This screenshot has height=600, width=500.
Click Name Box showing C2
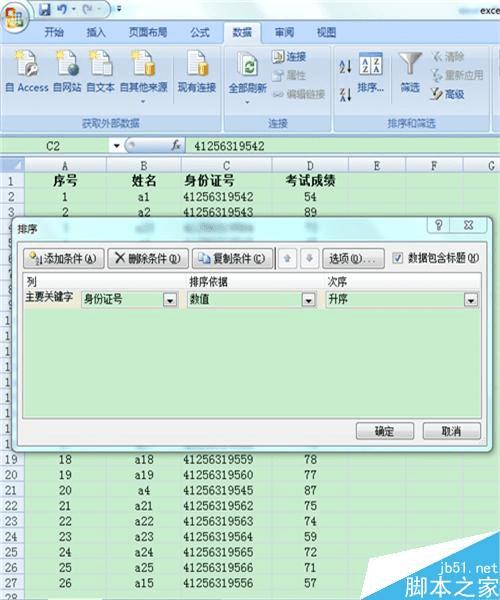click(55, 146)
